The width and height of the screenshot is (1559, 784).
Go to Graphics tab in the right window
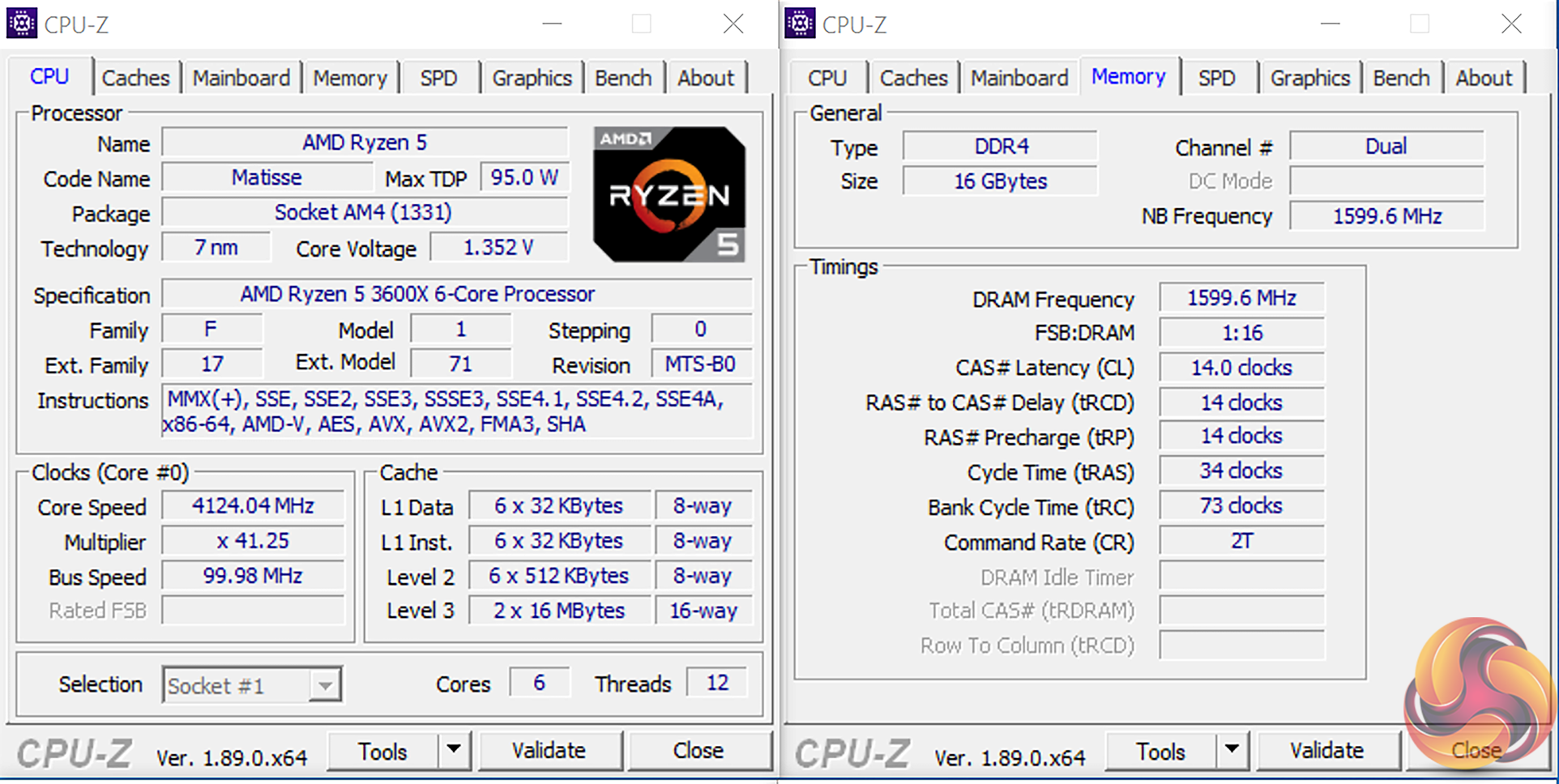(x=1310, y=78)
